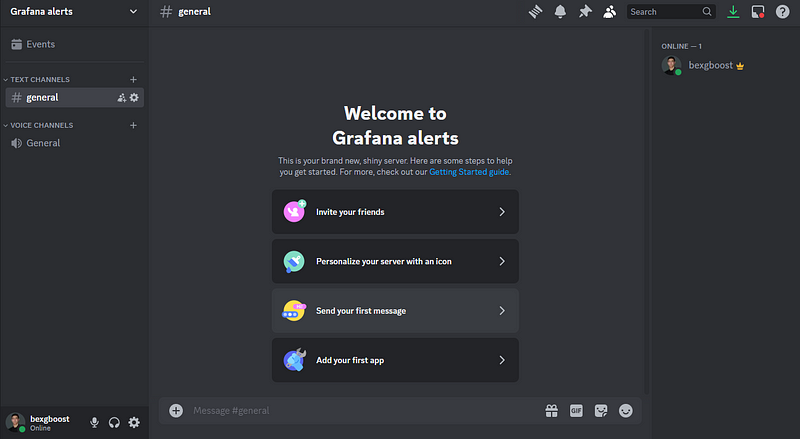Viewport: 800px width, 439px height.
Task: Open the sticker picker
Action: pos(601,410)
